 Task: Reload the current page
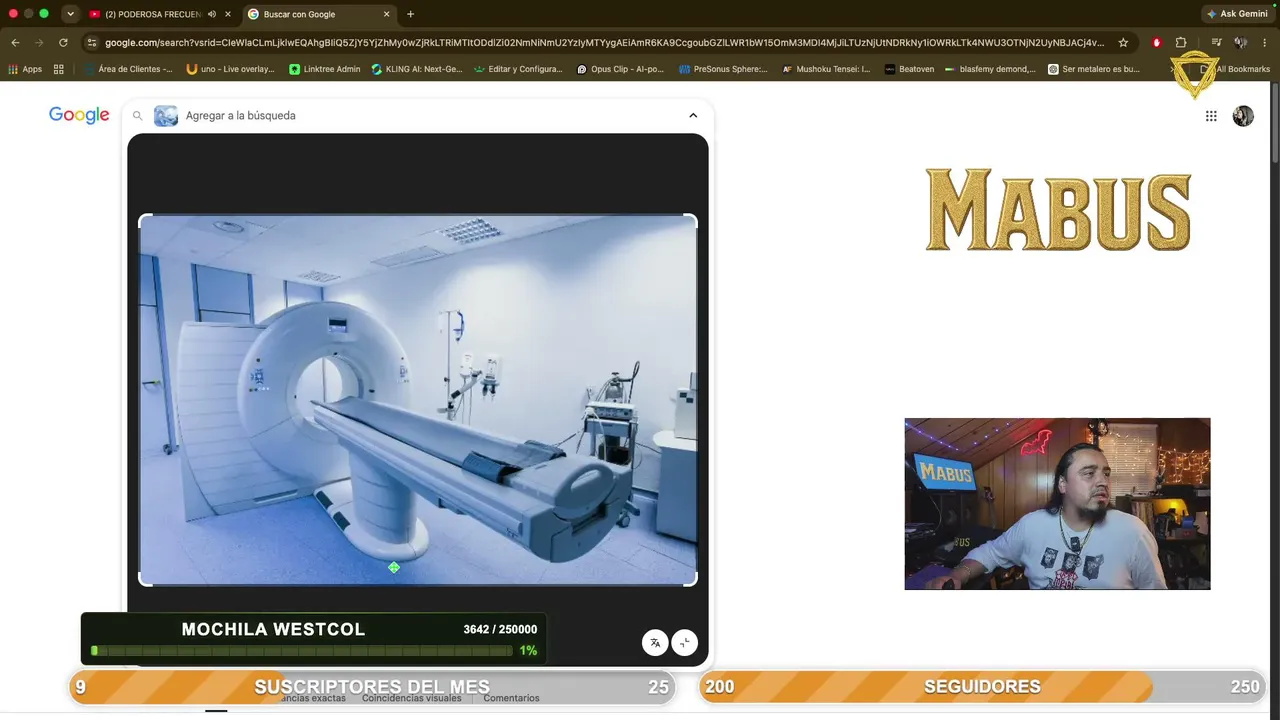click(63, 43)
